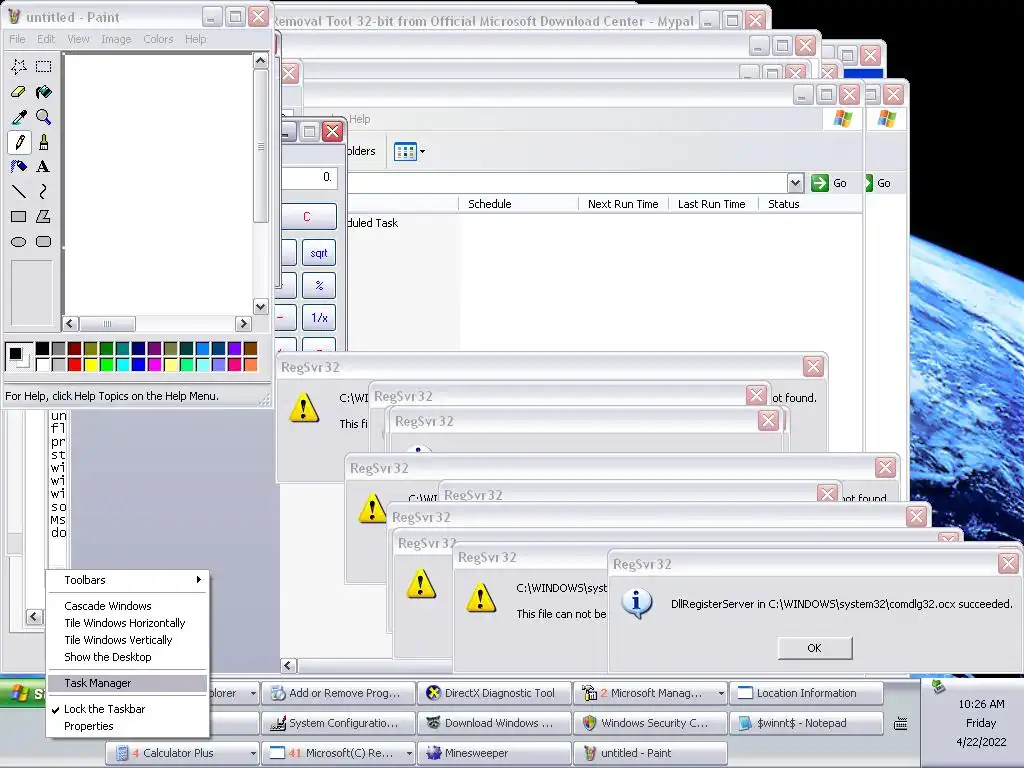Open the Image menu in Paint
Viewport: 1024px width, 768px height.
(x=116, y=39)
